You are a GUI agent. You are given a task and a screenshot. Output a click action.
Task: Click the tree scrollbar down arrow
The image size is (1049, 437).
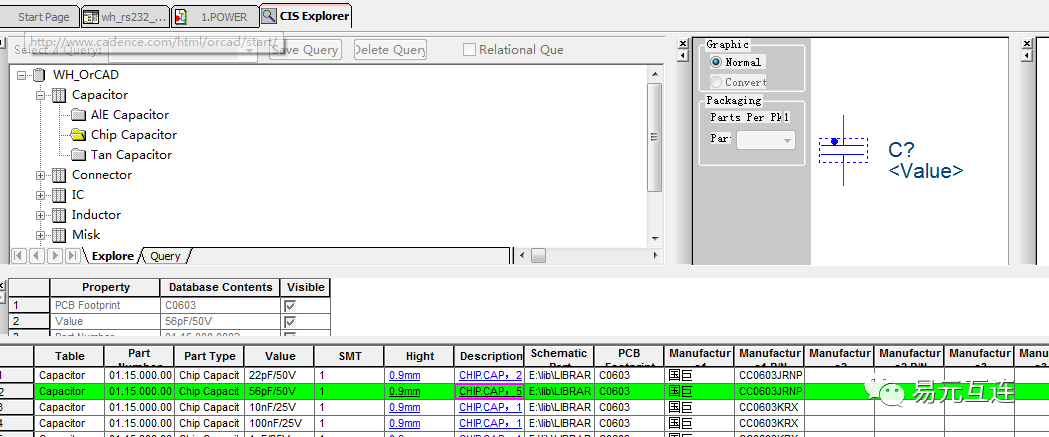coord(656,239)
